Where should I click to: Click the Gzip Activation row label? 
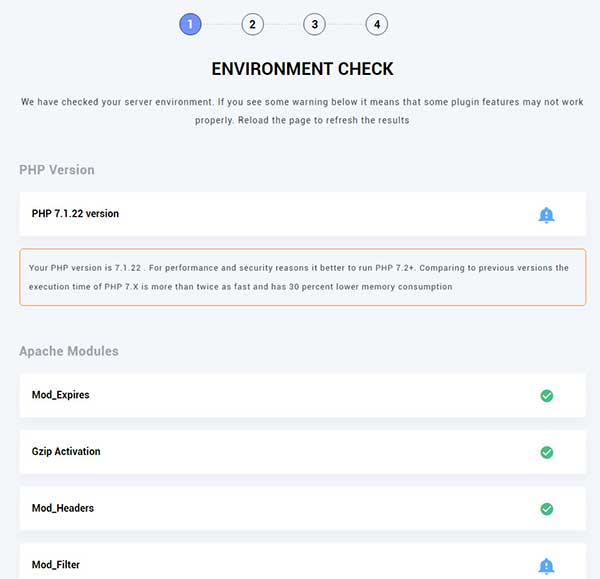[66, 452]
